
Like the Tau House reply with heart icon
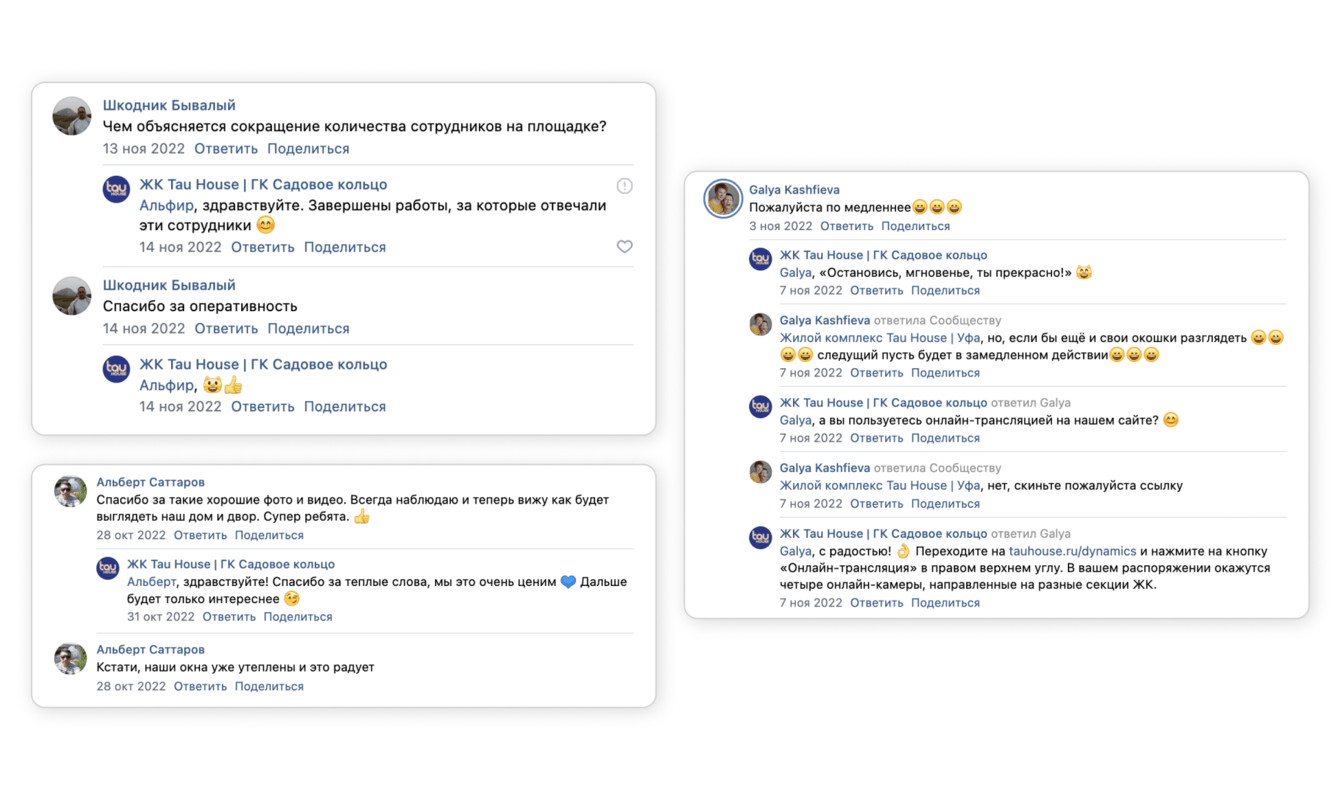coord(624,247)
